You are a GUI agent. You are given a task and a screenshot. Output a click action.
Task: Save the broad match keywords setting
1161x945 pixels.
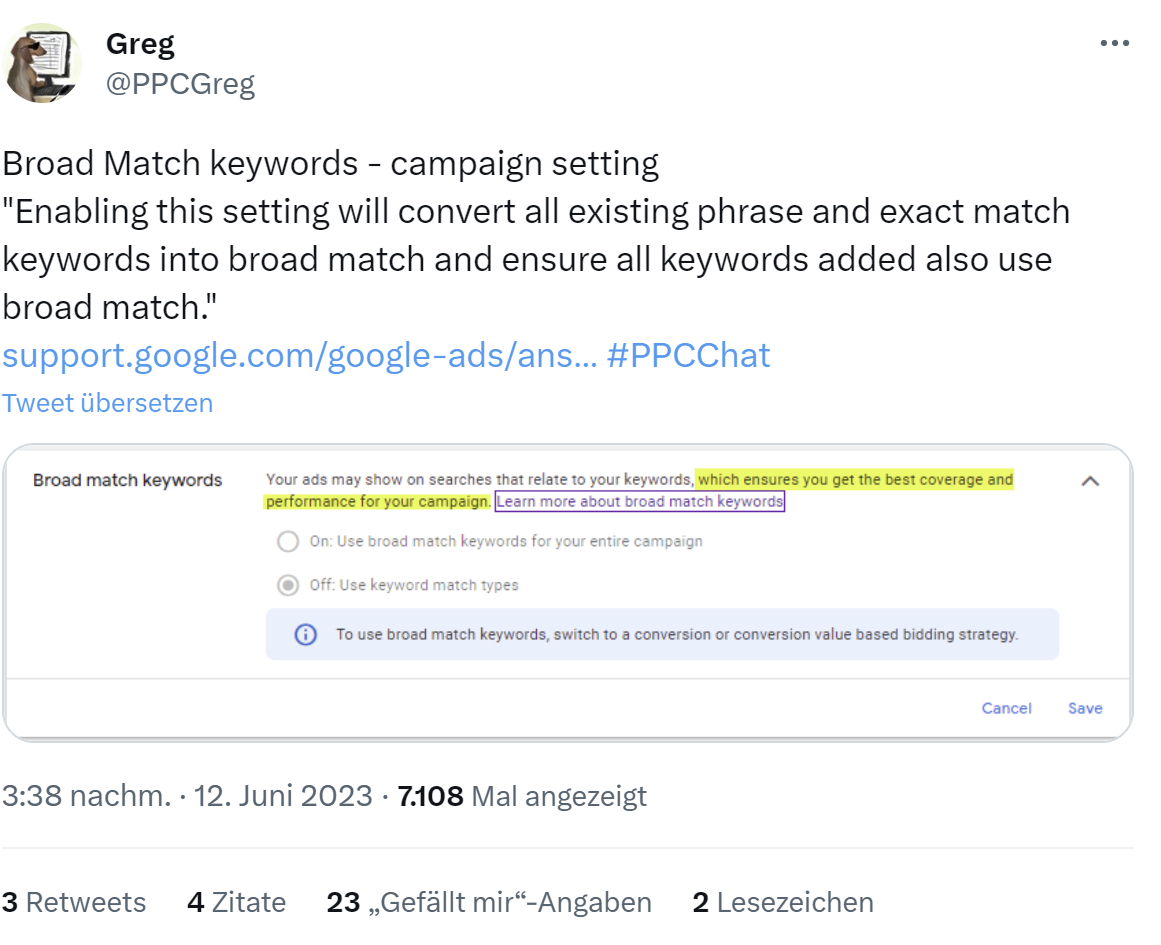[1084, 708]
